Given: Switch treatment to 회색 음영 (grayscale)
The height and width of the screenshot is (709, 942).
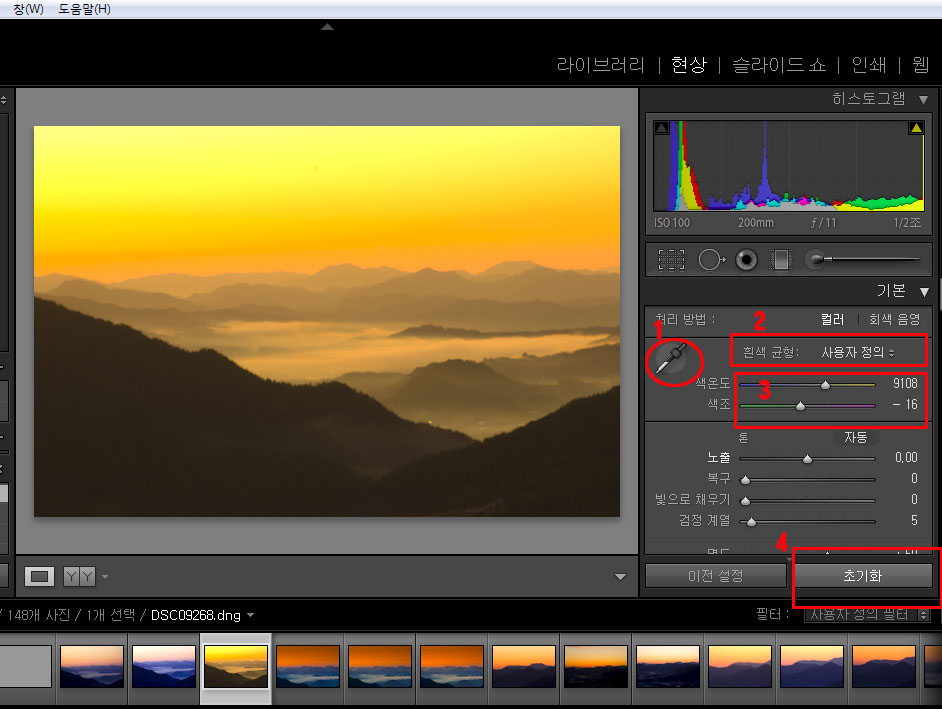Looking at the screenshot, I should [894, 320].
